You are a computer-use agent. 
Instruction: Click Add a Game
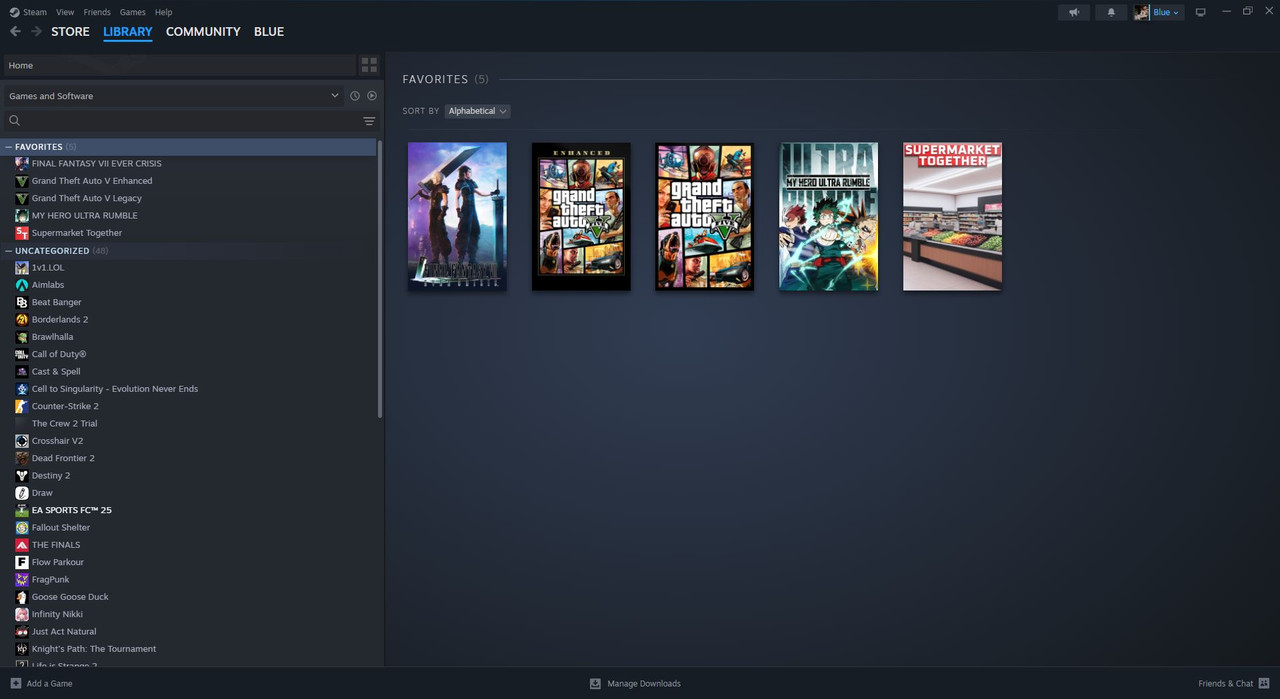[x=49, y=683]
